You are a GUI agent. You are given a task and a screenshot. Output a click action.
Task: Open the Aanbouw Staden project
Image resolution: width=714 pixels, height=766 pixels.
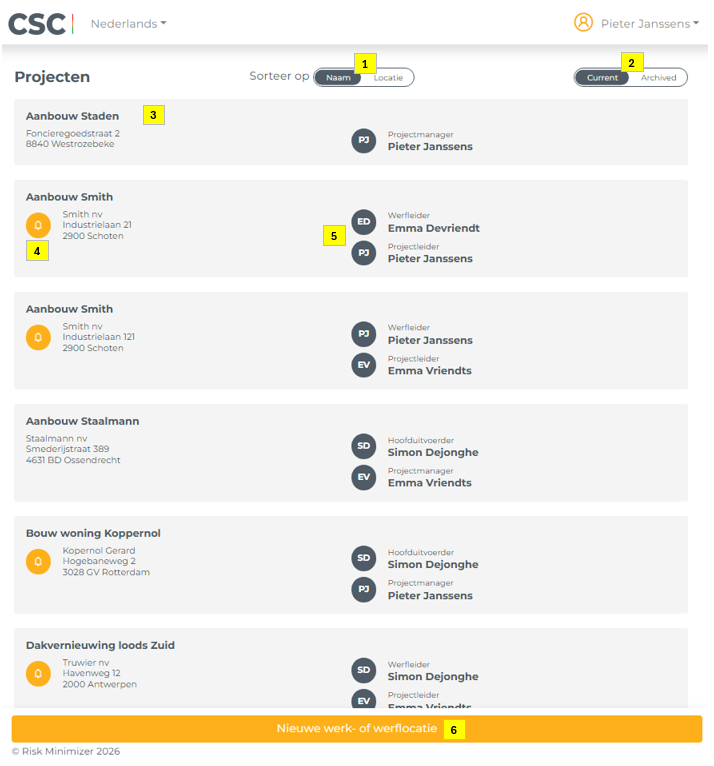pyautogui.click(x=72, y=116)
